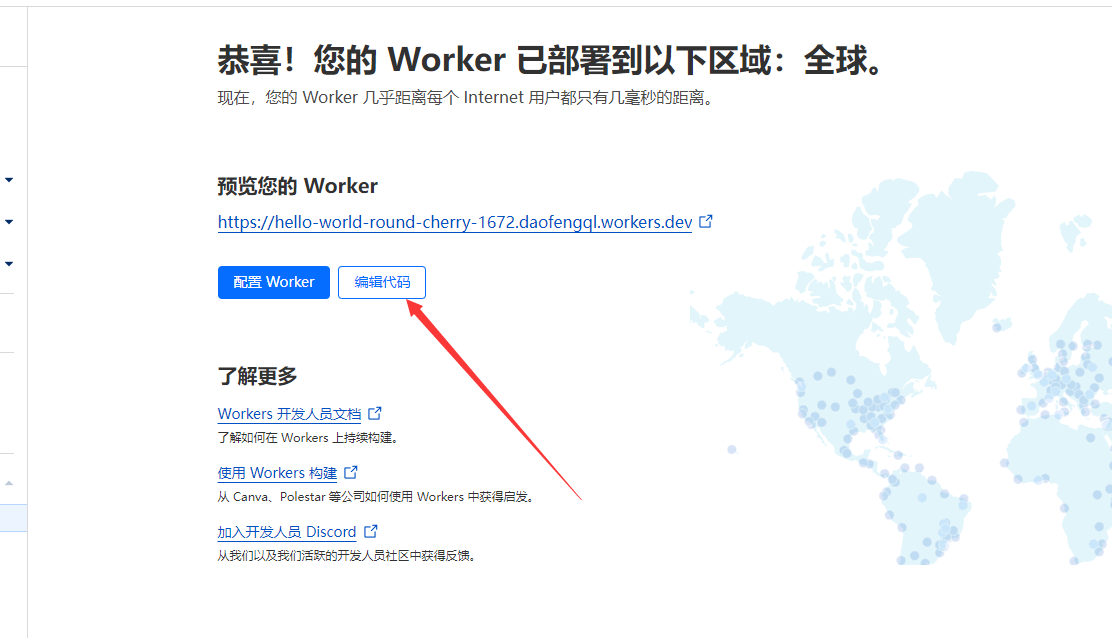Image resolution: width=1112 pixels, height=638 pixels.
Task: Open the Workers 开发人员文档 link
Action: click(289, 414)
